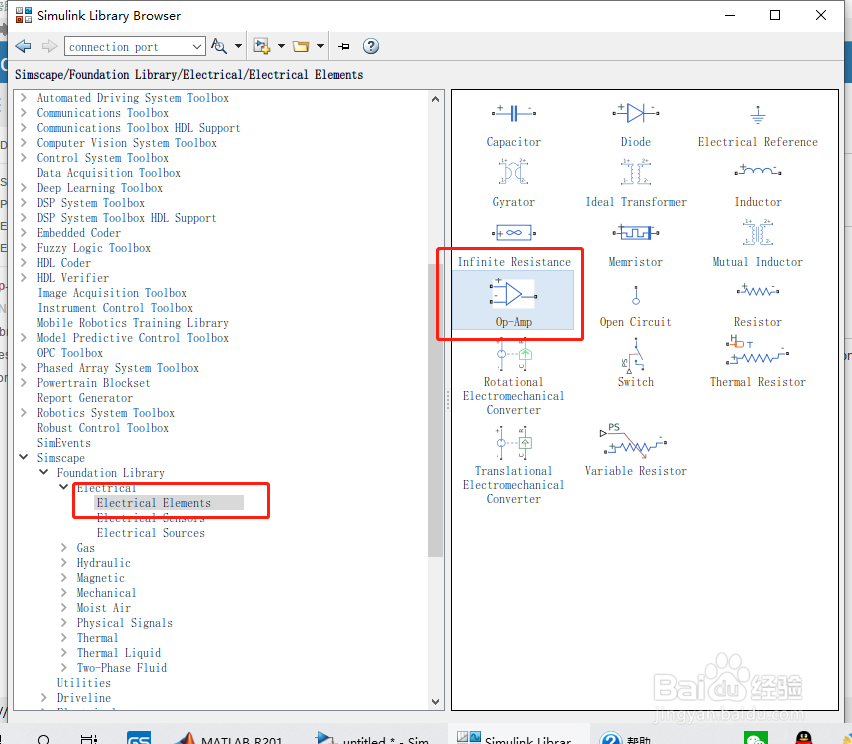This screenshot has height=744, width=852.
Task: Select the Thermal Resistor block icon
Action: click(757, 351)
